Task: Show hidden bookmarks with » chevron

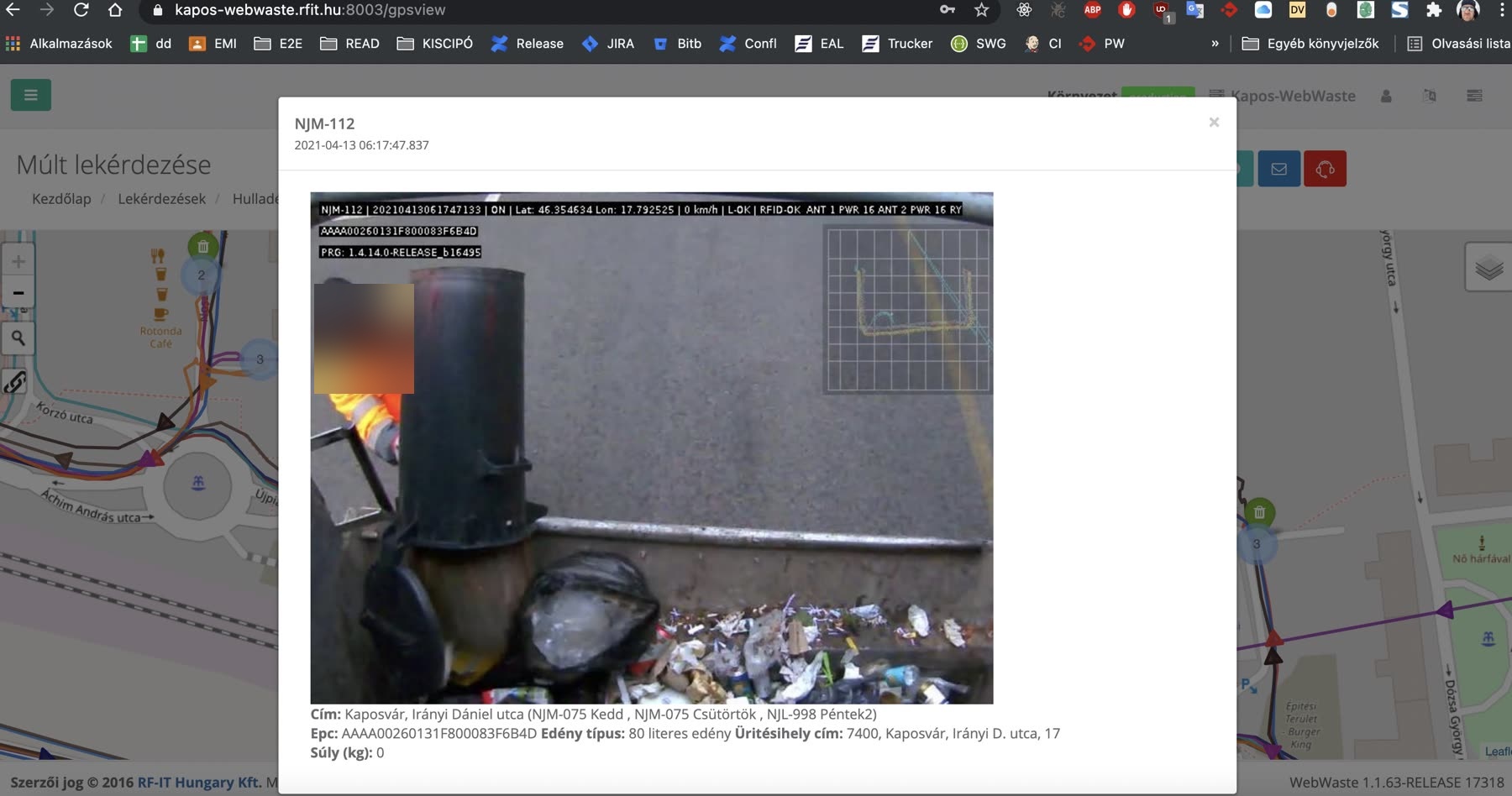Action: click(x=1215, y=44)
